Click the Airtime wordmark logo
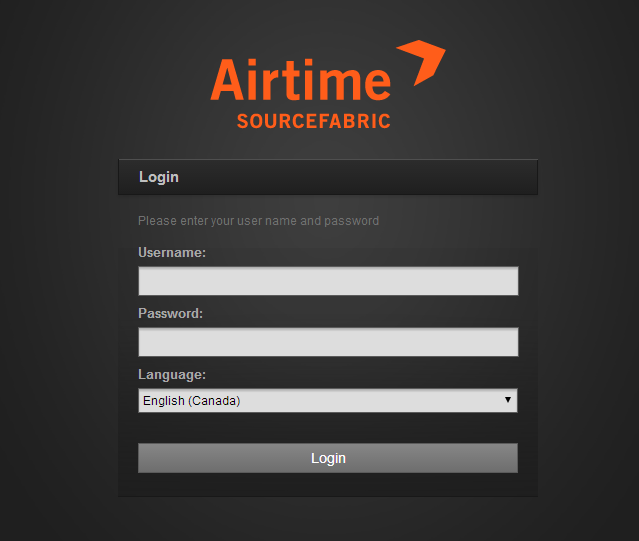Image resolution: width=639 pixels, height=541 pixels. pyautogui.click(x=301, y=79)
